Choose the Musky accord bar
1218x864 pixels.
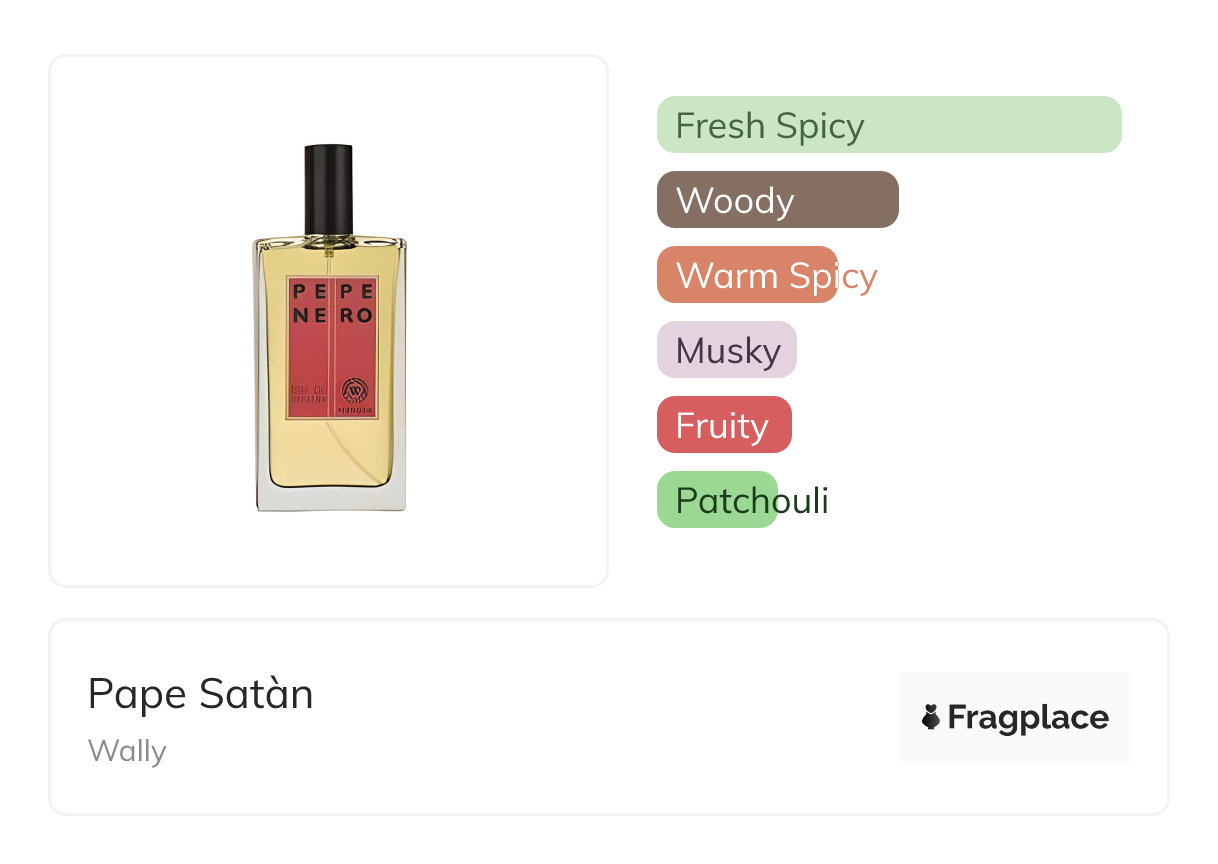[726, 350]
